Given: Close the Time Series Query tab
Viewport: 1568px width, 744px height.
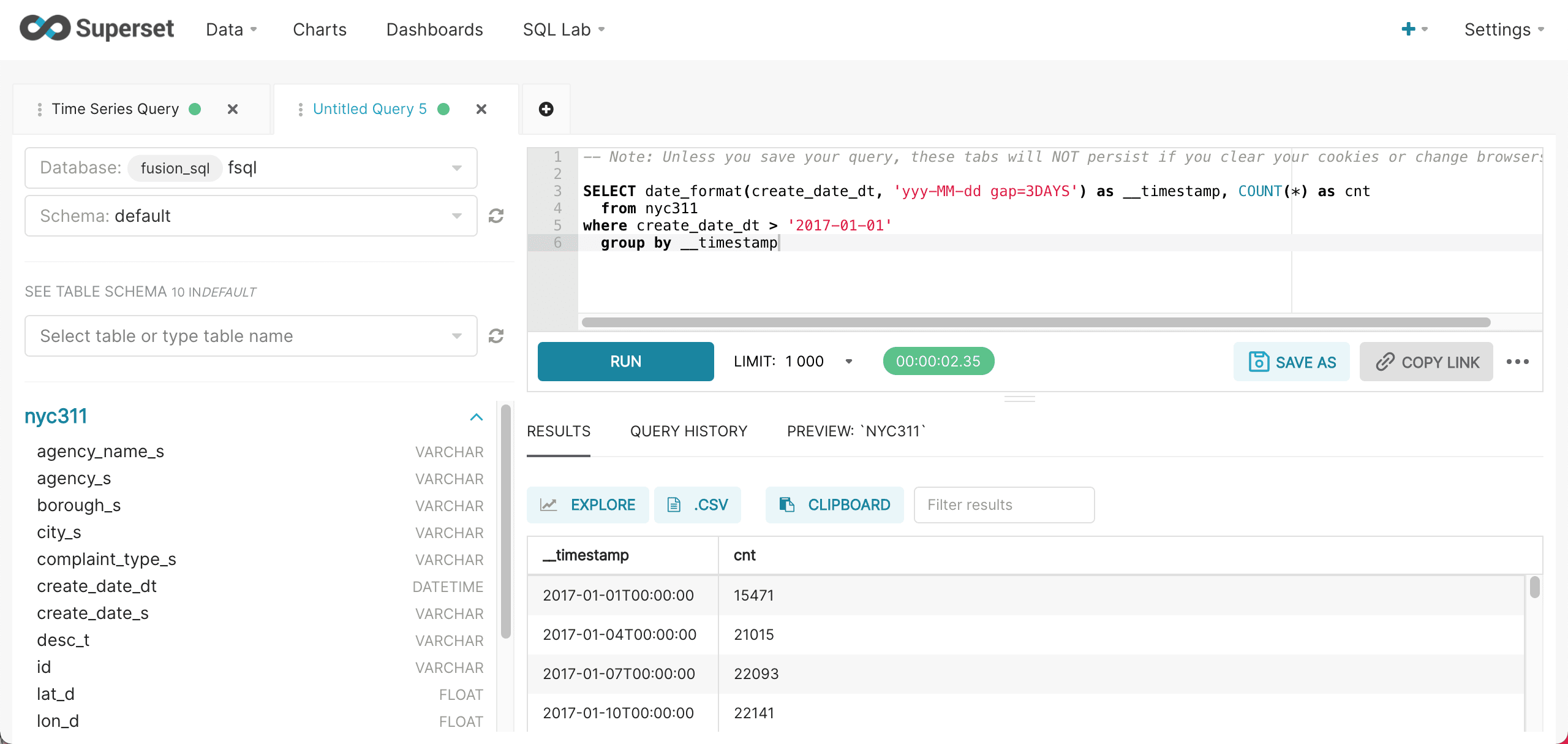Looking at the screenshot, I should point(233,109).
